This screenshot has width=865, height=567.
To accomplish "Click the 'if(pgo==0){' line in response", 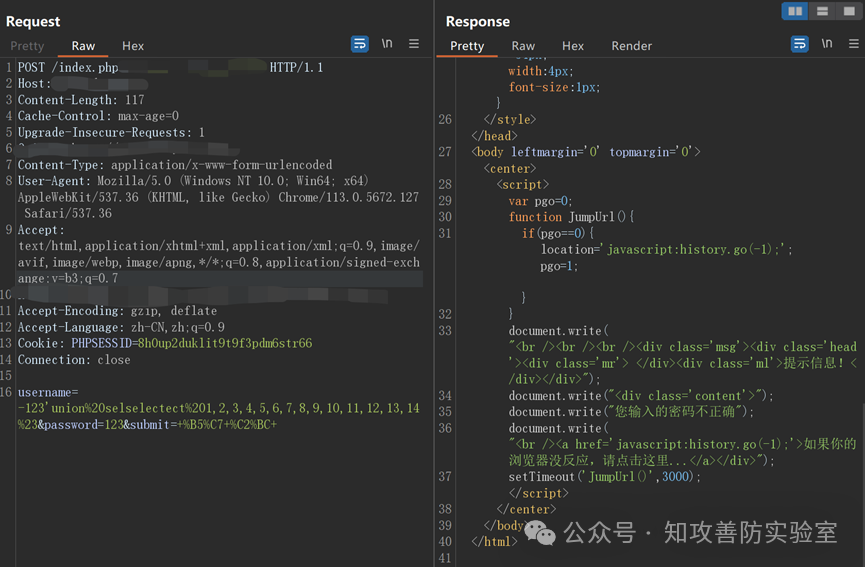I will point(558,234).
